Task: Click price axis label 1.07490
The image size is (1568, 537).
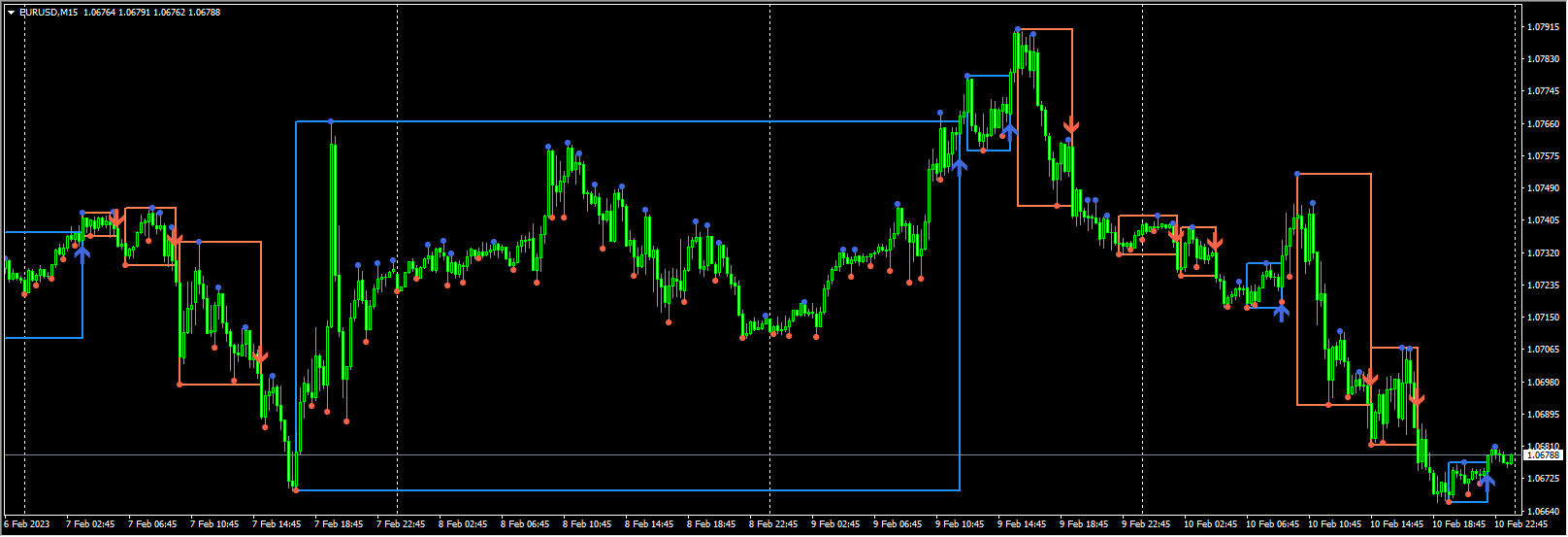Action: pyautogui.click(x=1544, y=187)
